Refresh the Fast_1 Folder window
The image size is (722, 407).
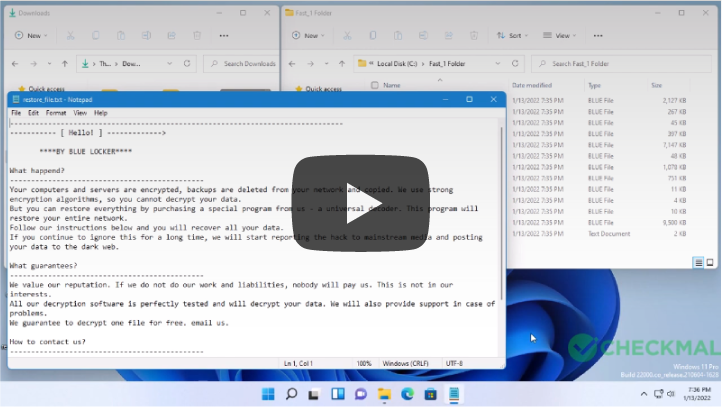(515, 64)
